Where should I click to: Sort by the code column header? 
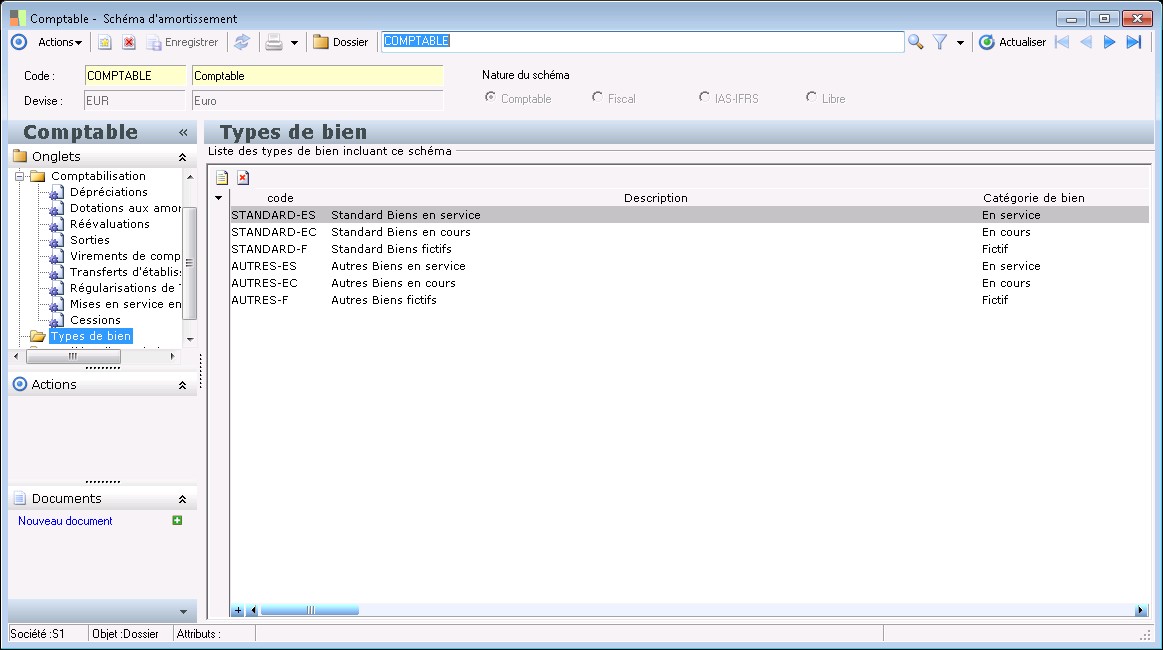pos(280,198)
